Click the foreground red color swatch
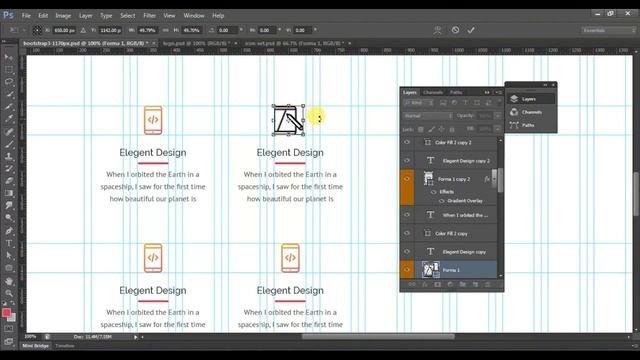Viewport: 640px width, 360px height. (6, 313)
